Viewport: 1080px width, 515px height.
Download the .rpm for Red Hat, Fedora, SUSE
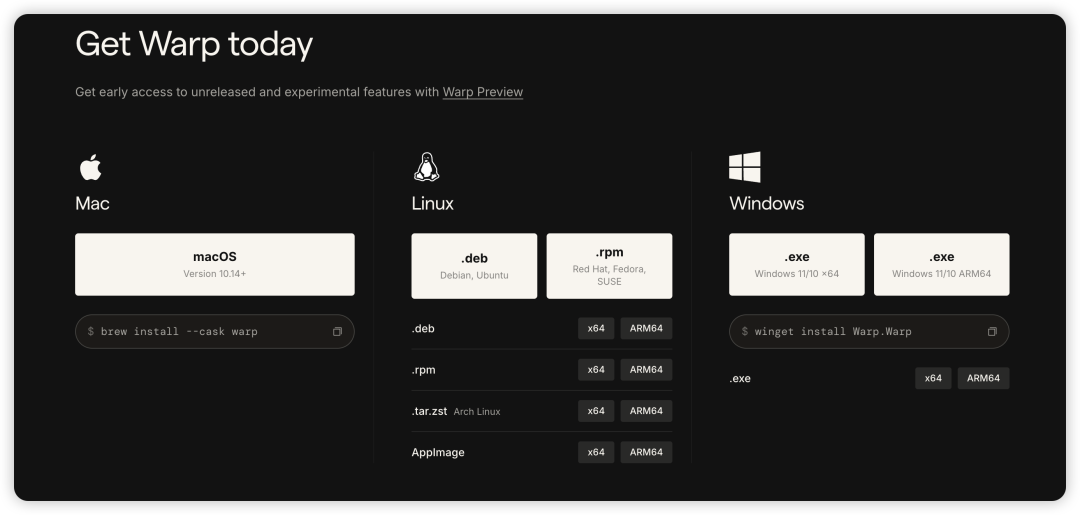point(609,266)
